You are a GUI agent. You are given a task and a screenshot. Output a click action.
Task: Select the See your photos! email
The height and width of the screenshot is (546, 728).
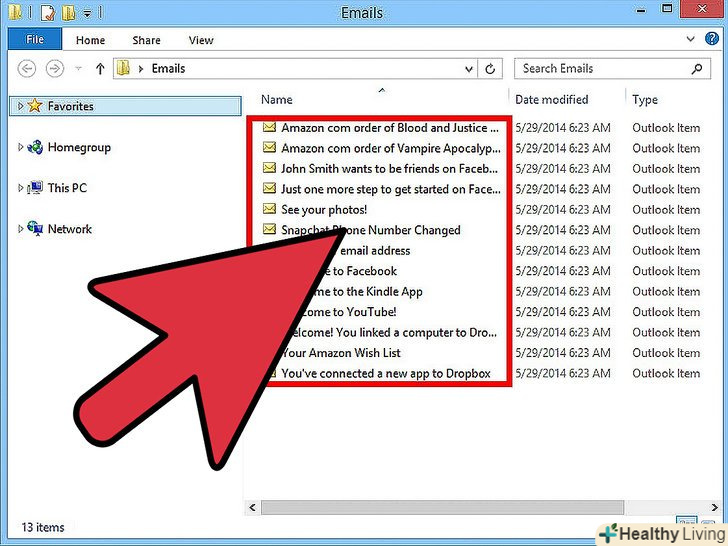(x=324, y=210)
